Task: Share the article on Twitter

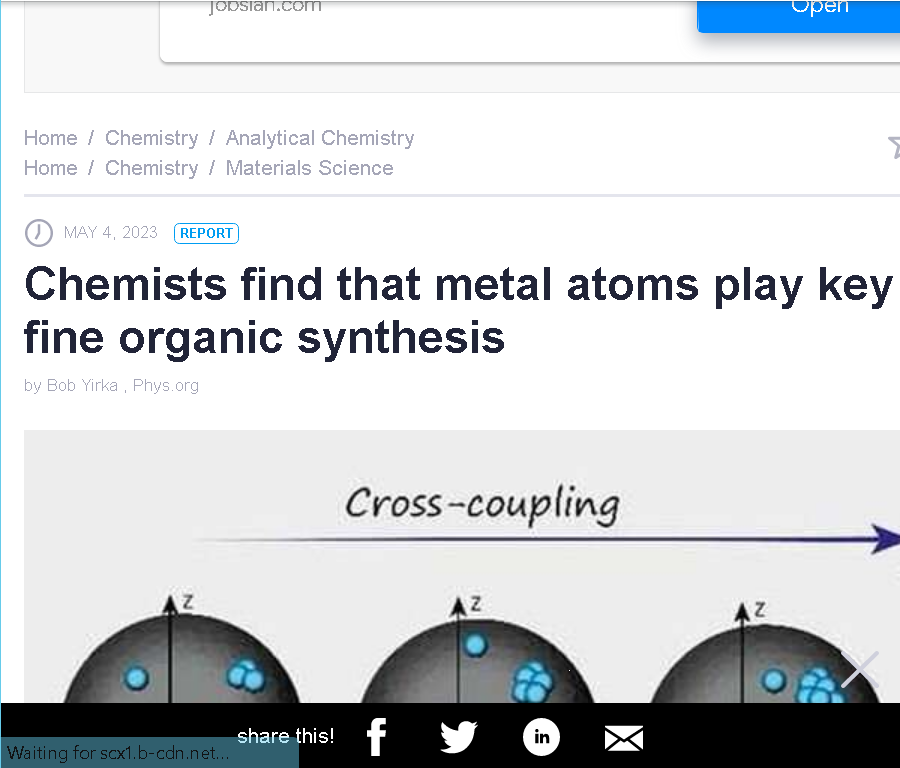Action: point(459,736)
